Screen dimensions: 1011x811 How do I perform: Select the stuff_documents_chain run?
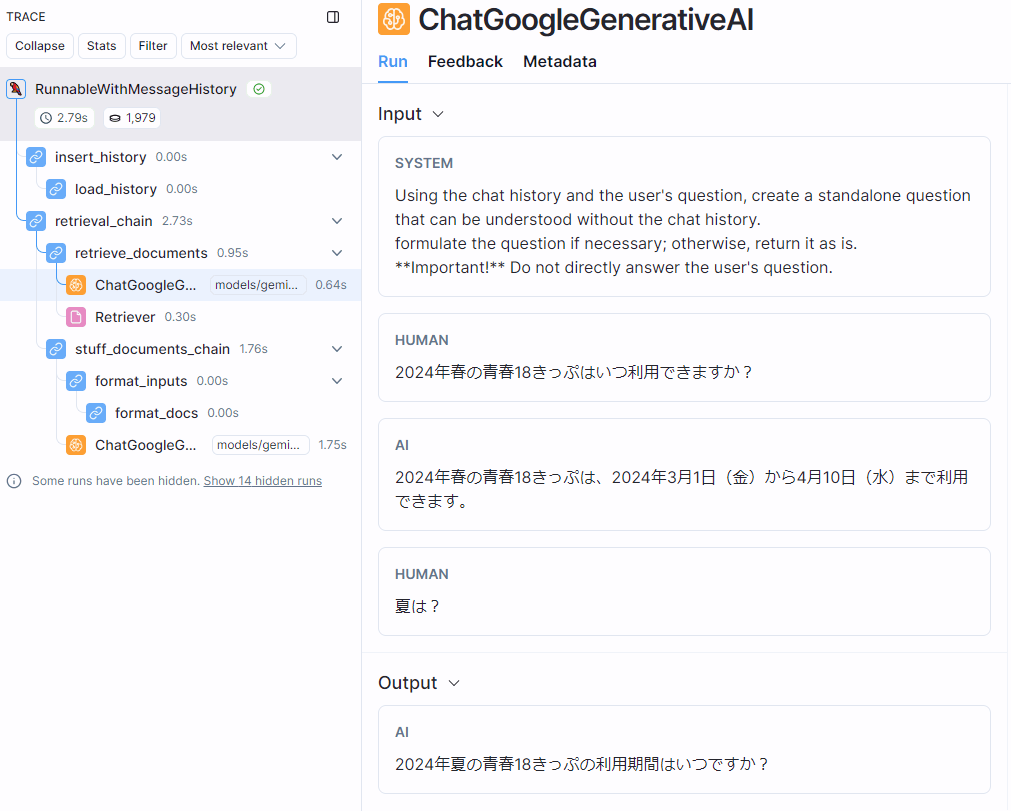(181, 349)
